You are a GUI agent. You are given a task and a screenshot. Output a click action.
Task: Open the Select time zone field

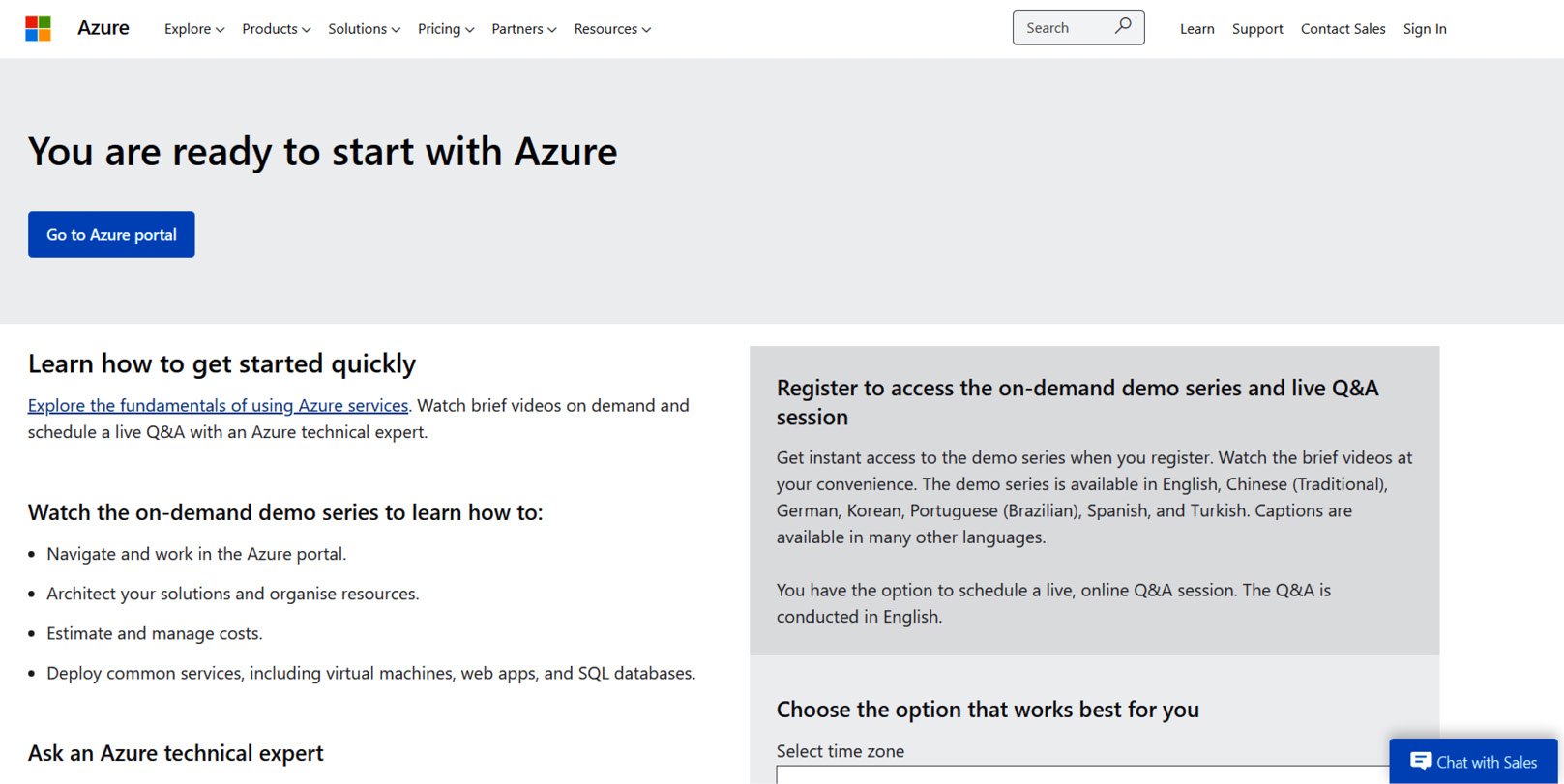pyautogui.click(x=1094, y=774)
